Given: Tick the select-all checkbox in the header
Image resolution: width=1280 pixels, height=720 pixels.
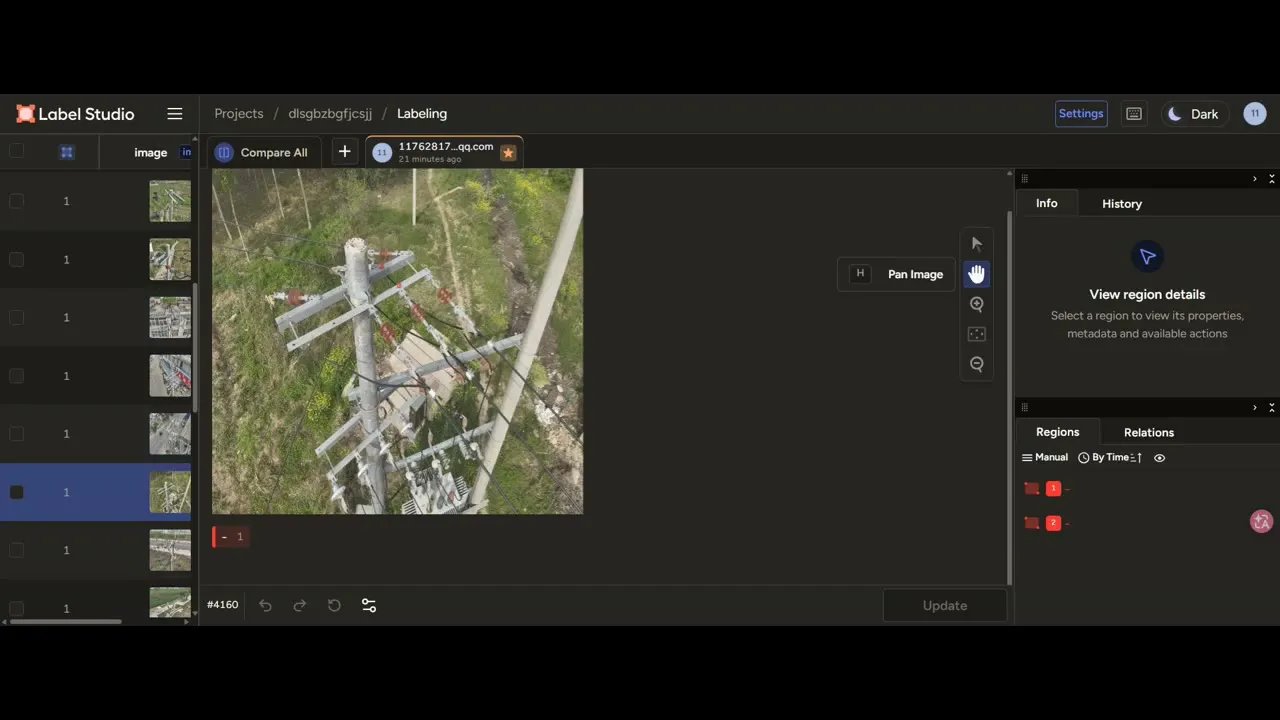Looking at the screenshot, I should tap(16, 151).
